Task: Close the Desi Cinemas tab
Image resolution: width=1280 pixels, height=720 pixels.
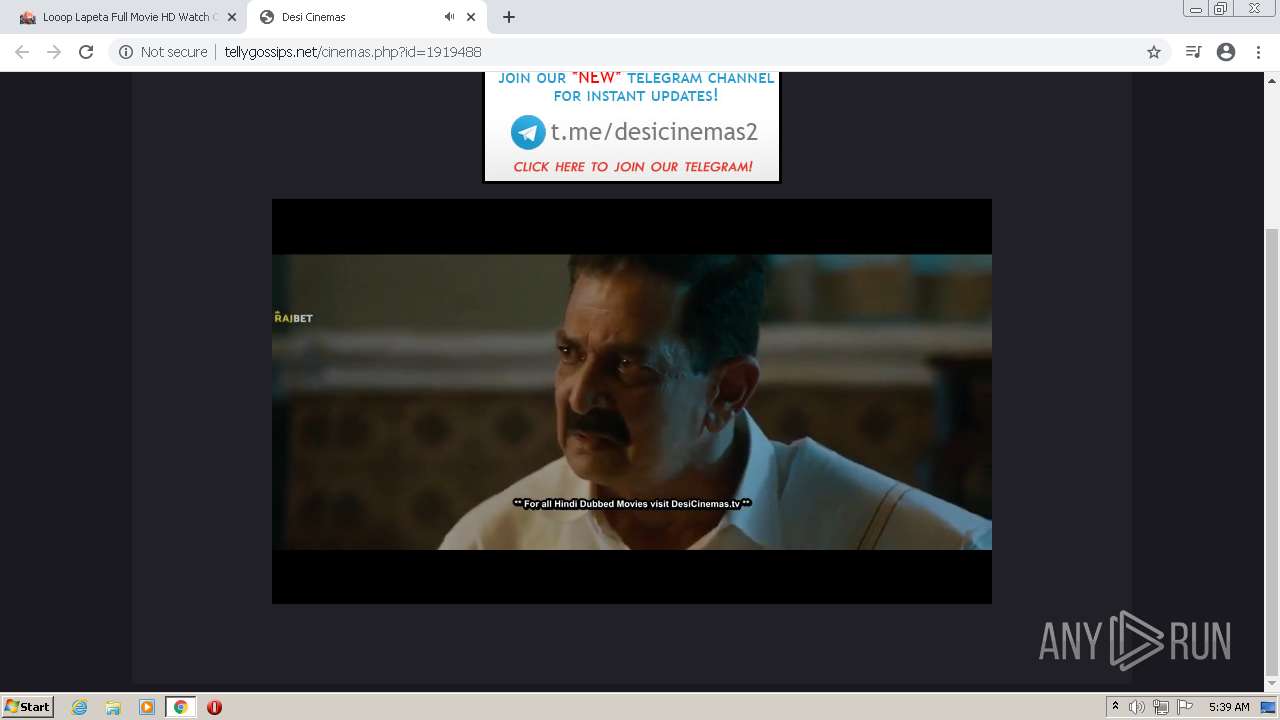Action: [471, 17]
